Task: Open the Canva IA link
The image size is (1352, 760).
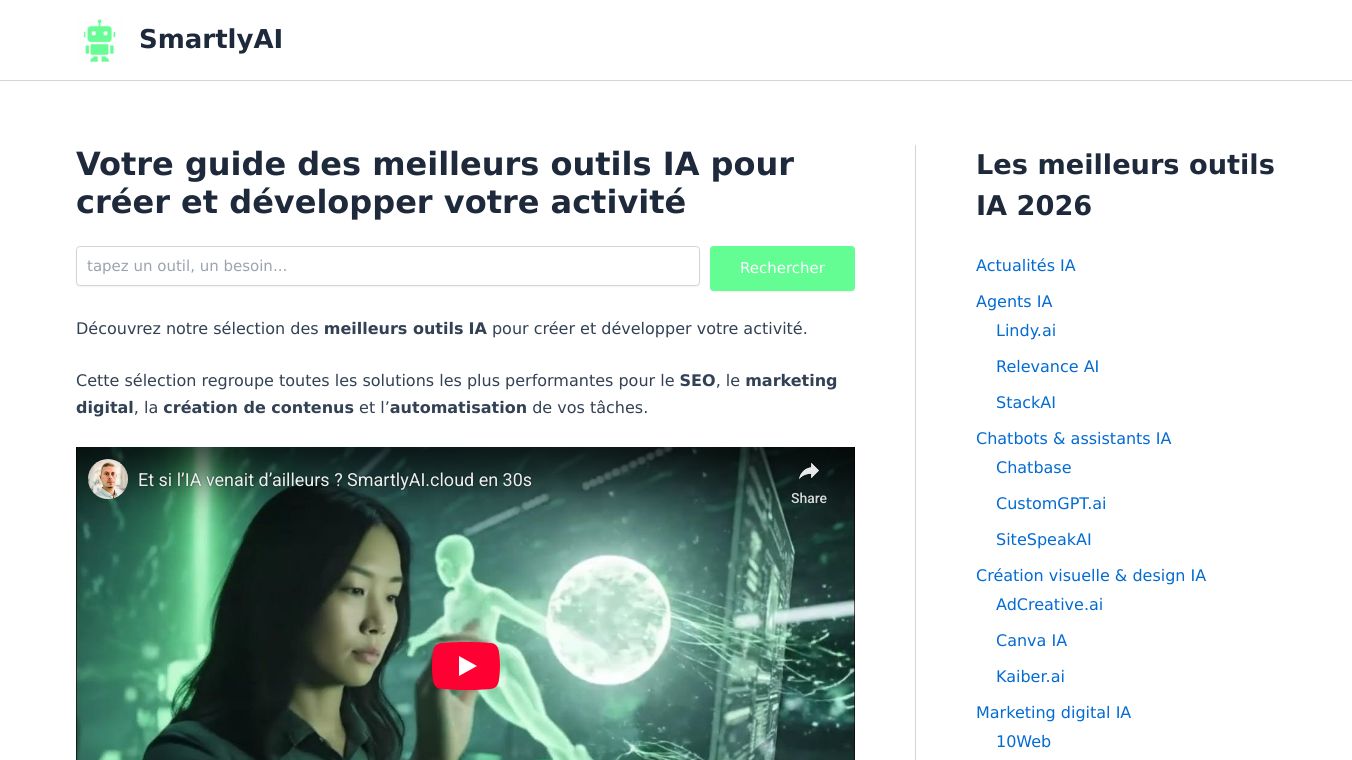Action: [x=1031, y=640]
